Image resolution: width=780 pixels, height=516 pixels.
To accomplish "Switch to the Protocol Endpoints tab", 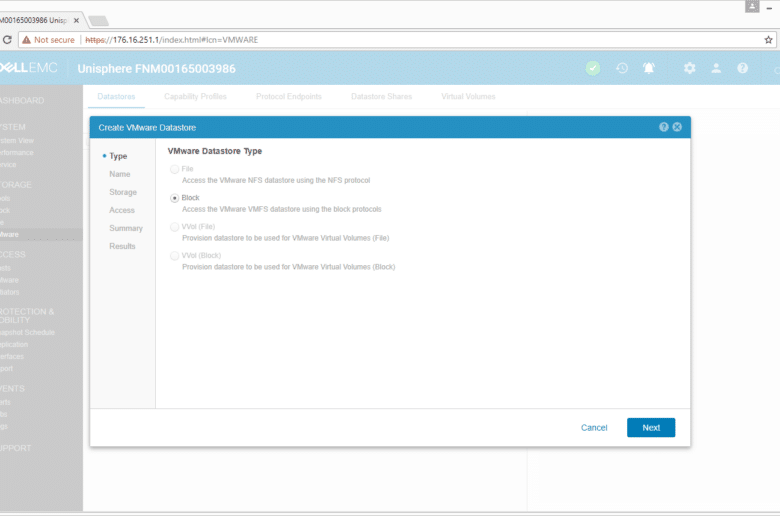I will tap(289, 97).
